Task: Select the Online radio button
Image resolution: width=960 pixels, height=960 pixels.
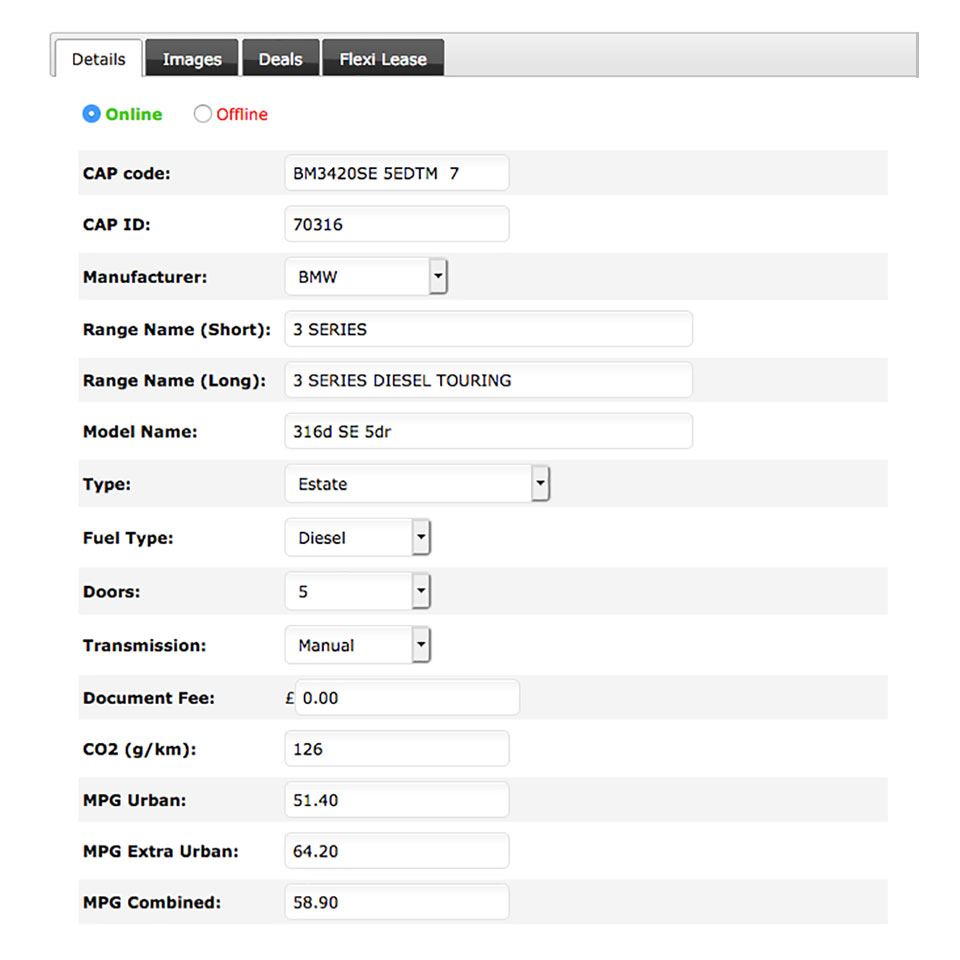Action: [x=92, y=114]
